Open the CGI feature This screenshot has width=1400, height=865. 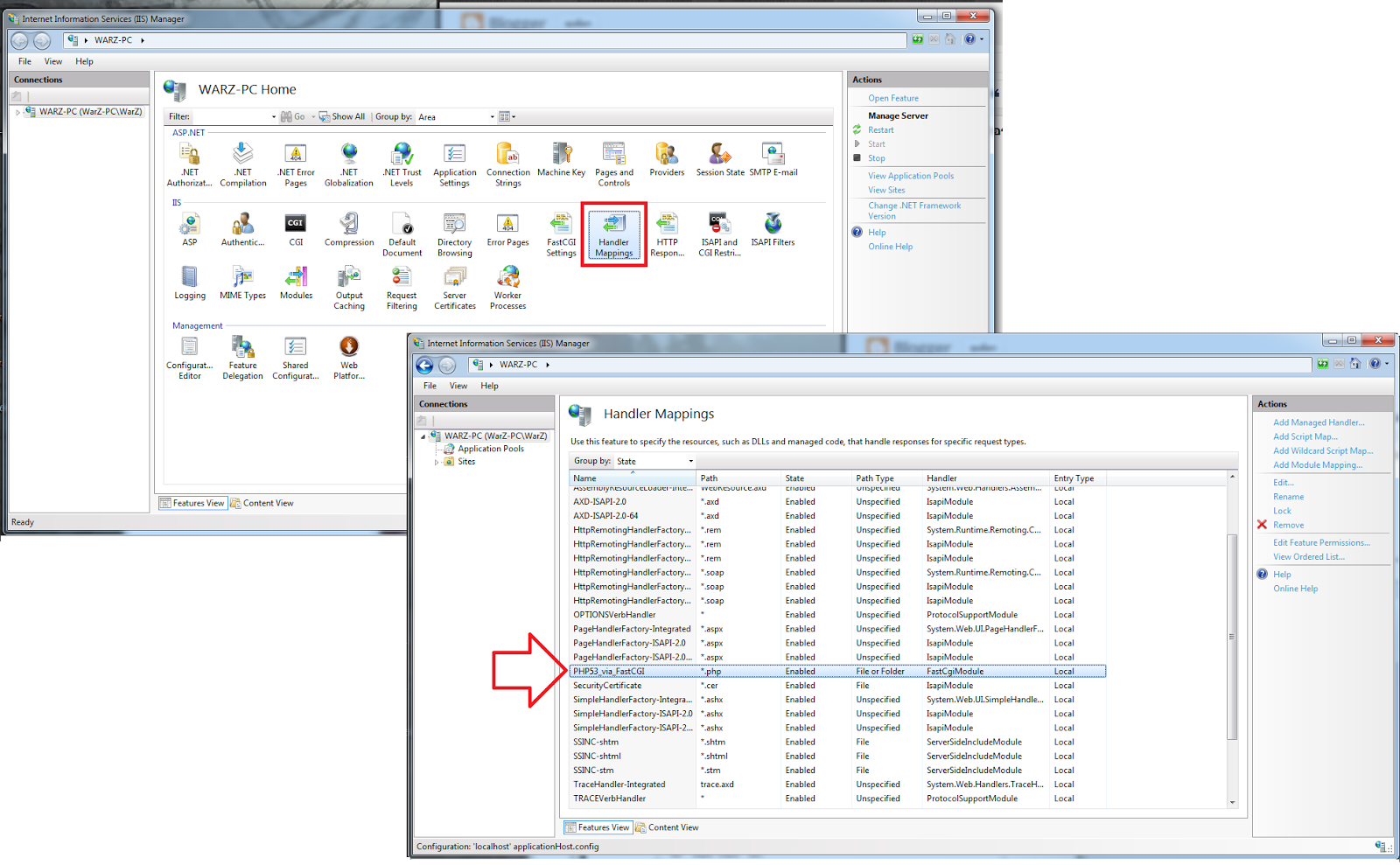296,230
